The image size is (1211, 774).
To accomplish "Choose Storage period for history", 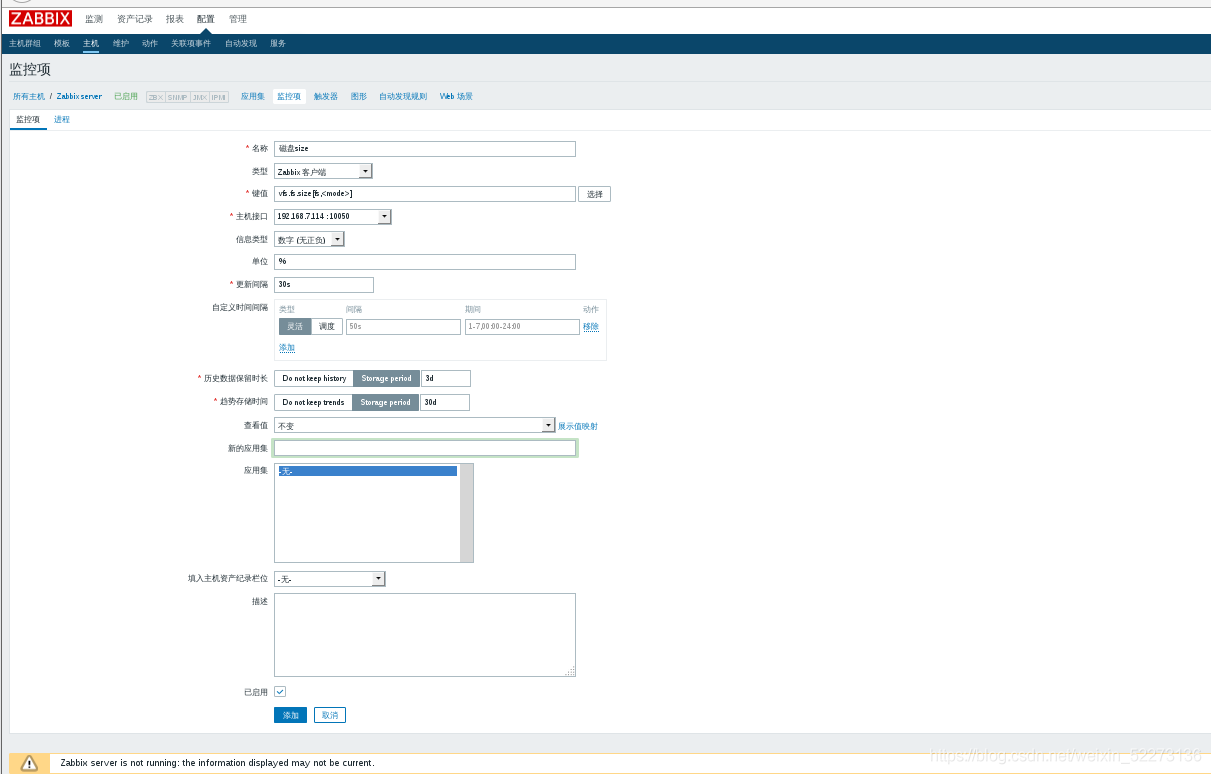I will (x=387, y=379).
